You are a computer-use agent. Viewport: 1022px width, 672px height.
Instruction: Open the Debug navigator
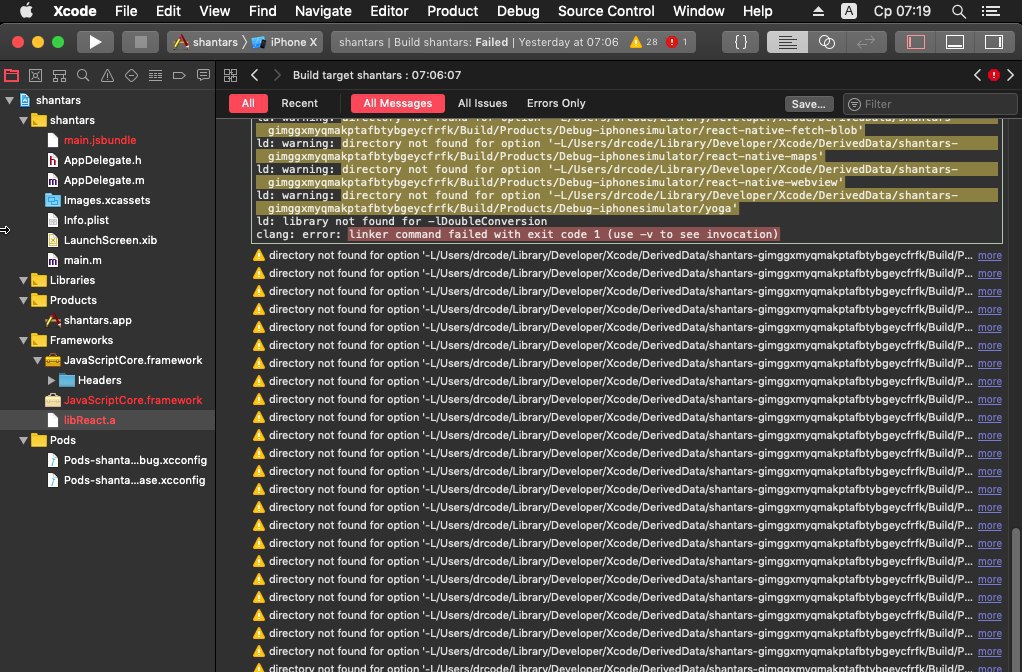(155, 76)
